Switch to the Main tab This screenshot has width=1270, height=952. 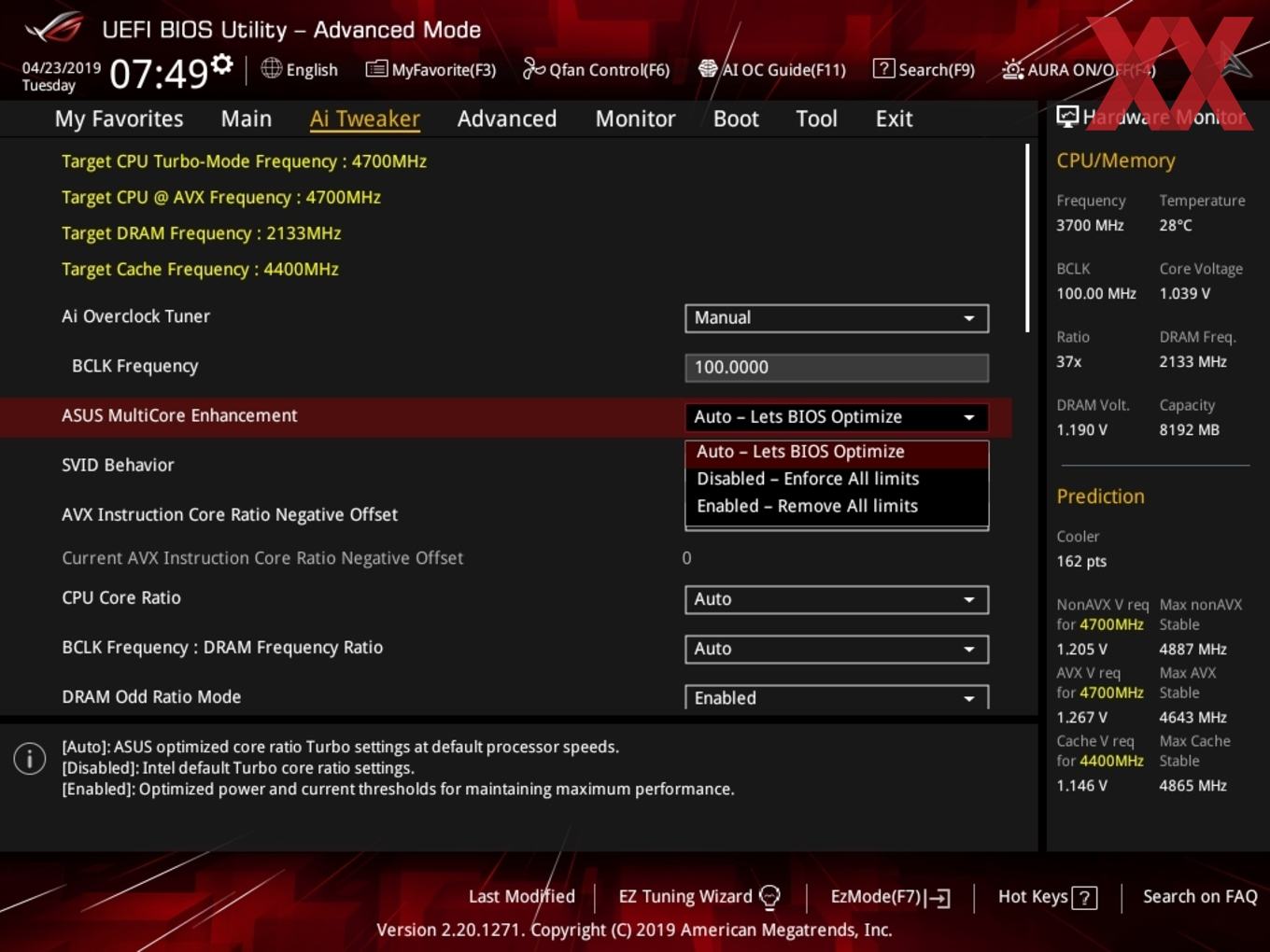coord(247,119)
